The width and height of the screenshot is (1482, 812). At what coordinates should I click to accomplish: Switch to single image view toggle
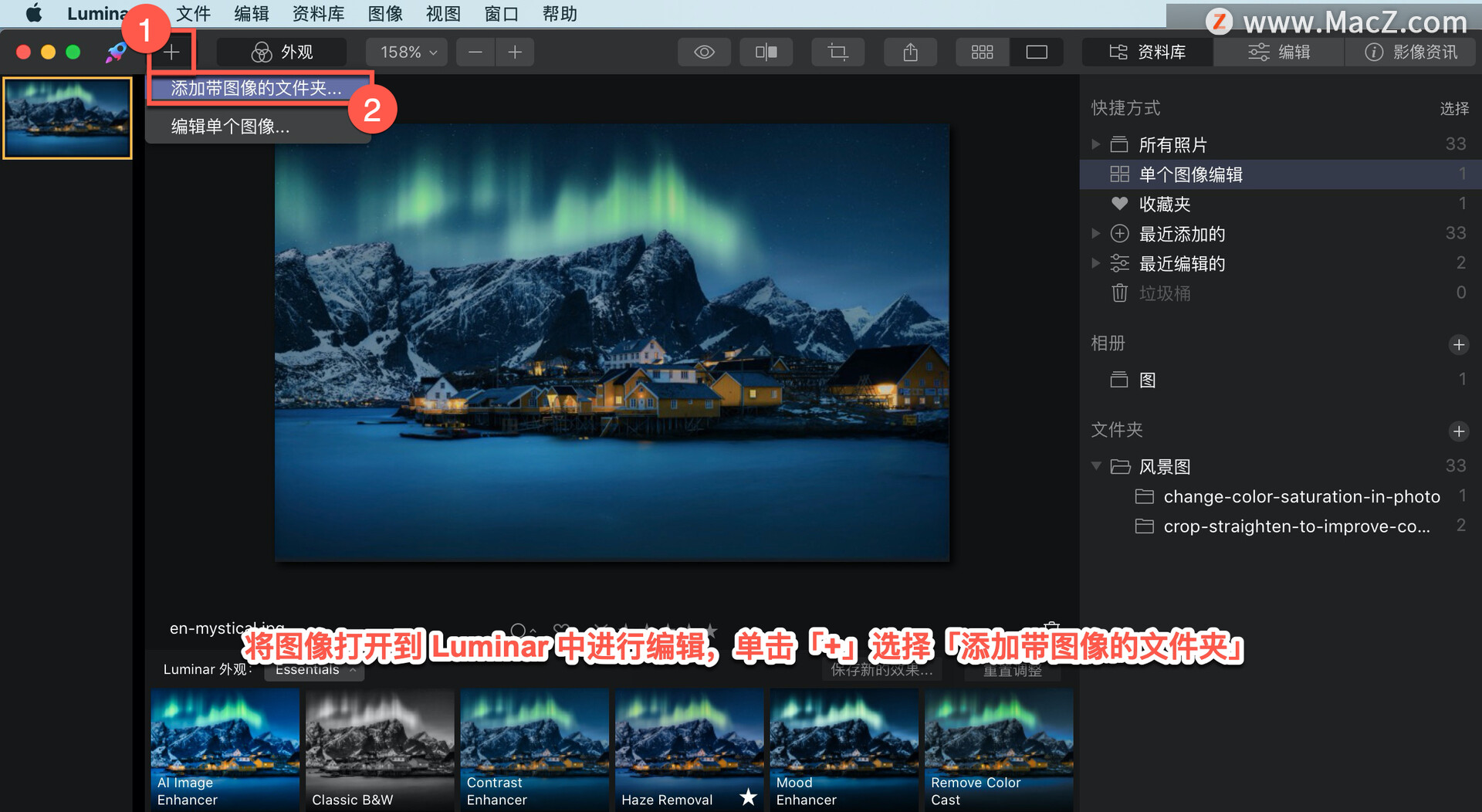(1036, 52)
